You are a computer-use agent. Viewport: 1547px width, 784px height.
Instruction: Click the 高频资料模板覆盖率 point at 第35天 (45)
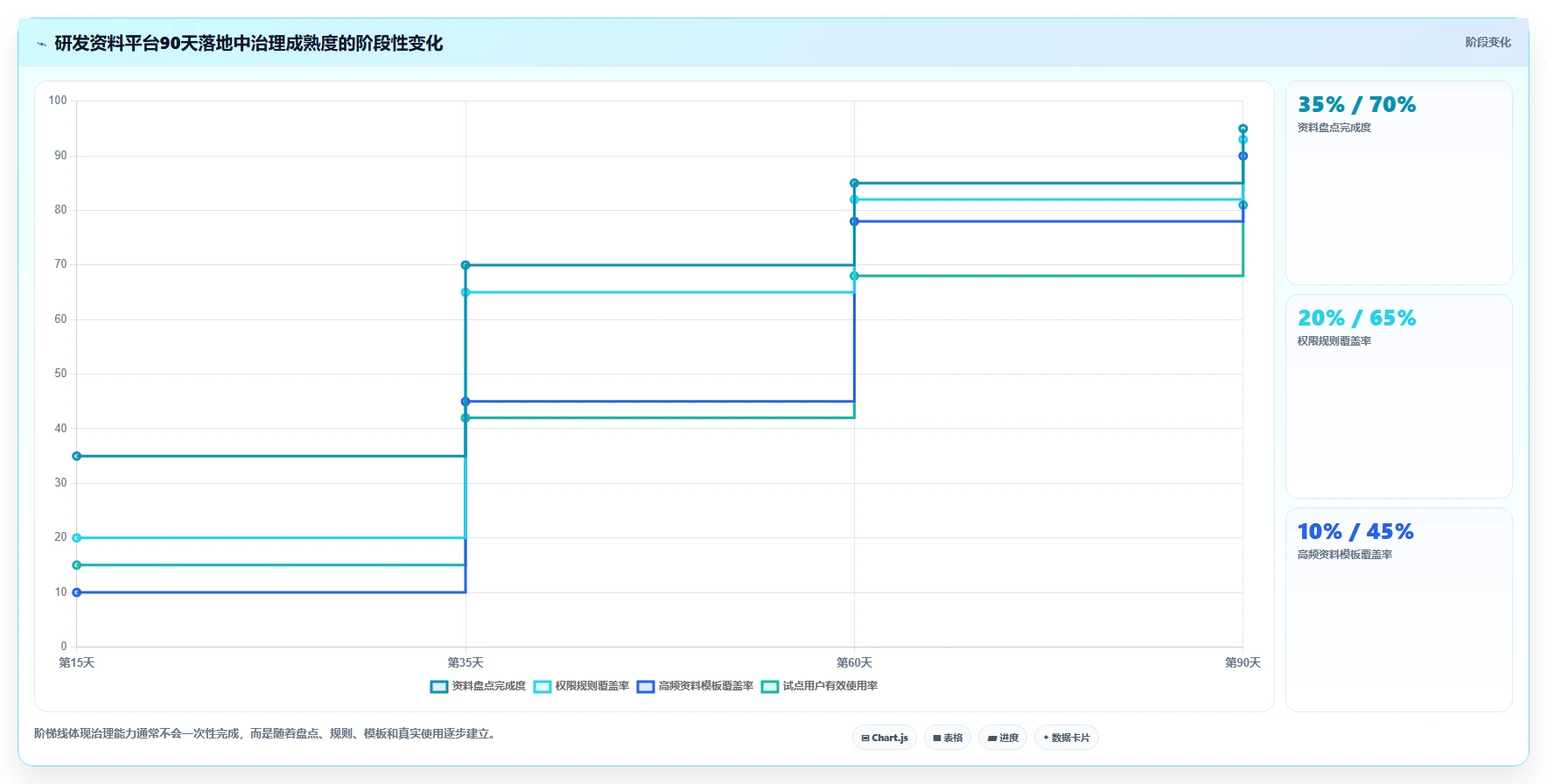click(x=465, y=402)
